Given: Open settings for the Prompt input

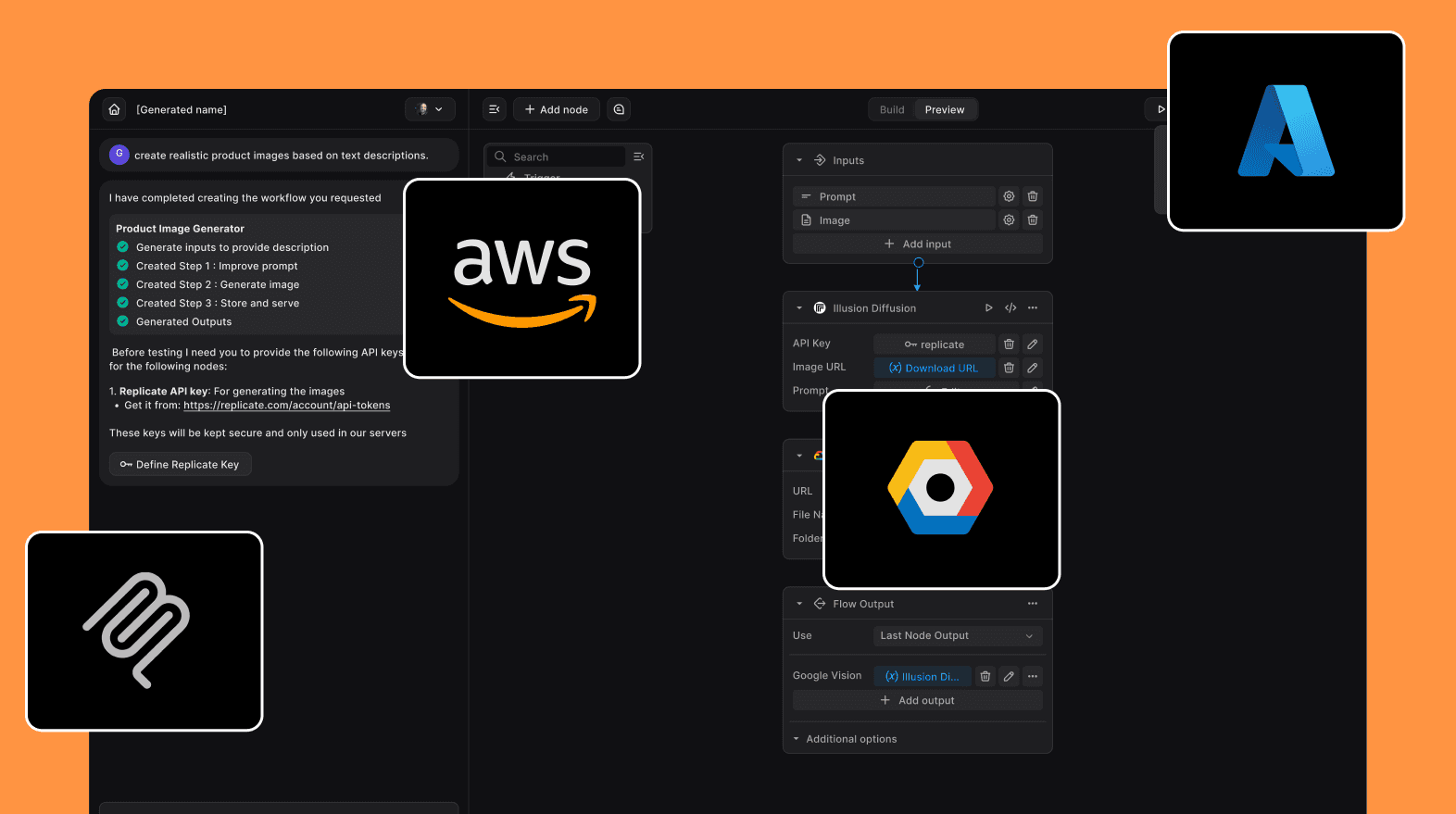Looking at the screenshot, I should click(x=1009, y=196).
